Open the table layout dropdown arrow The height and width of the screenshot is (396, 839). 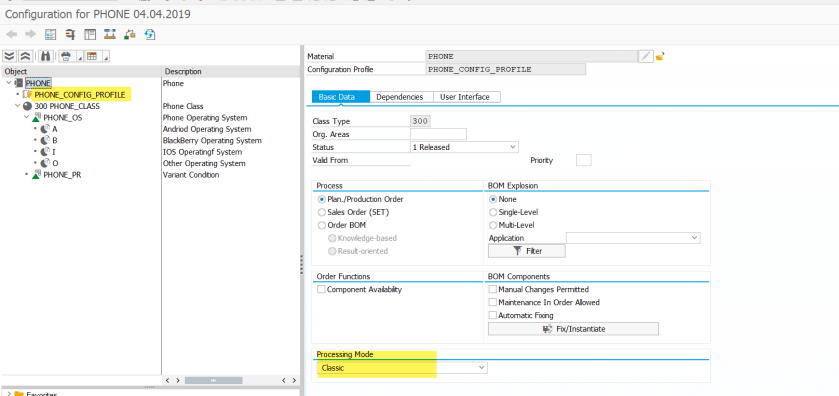[x=106, y=57]
